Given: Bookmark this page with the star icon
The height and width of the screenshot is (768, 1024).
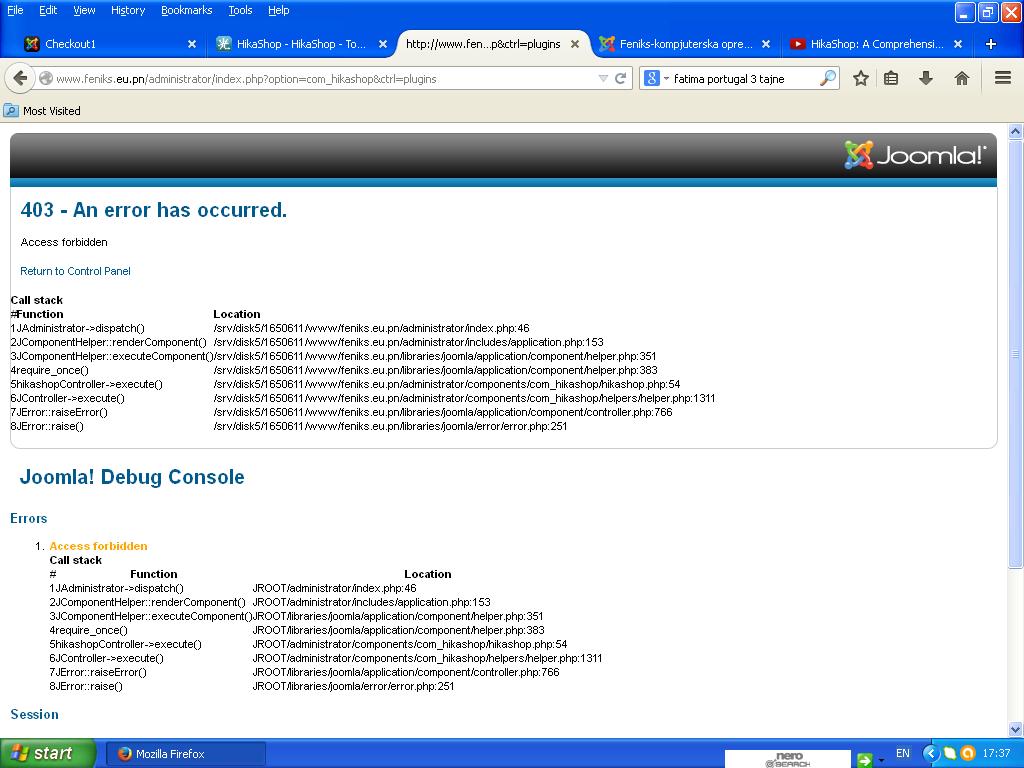Looking at the screenshot, I should point(861,78).
